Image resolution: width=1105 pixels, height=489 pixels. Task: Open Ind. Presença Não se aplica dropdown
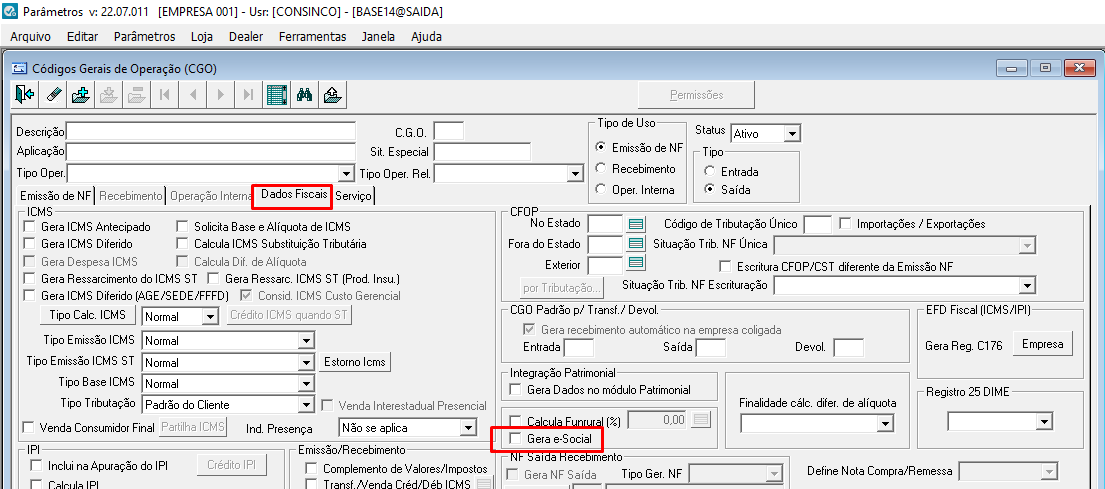469,428
